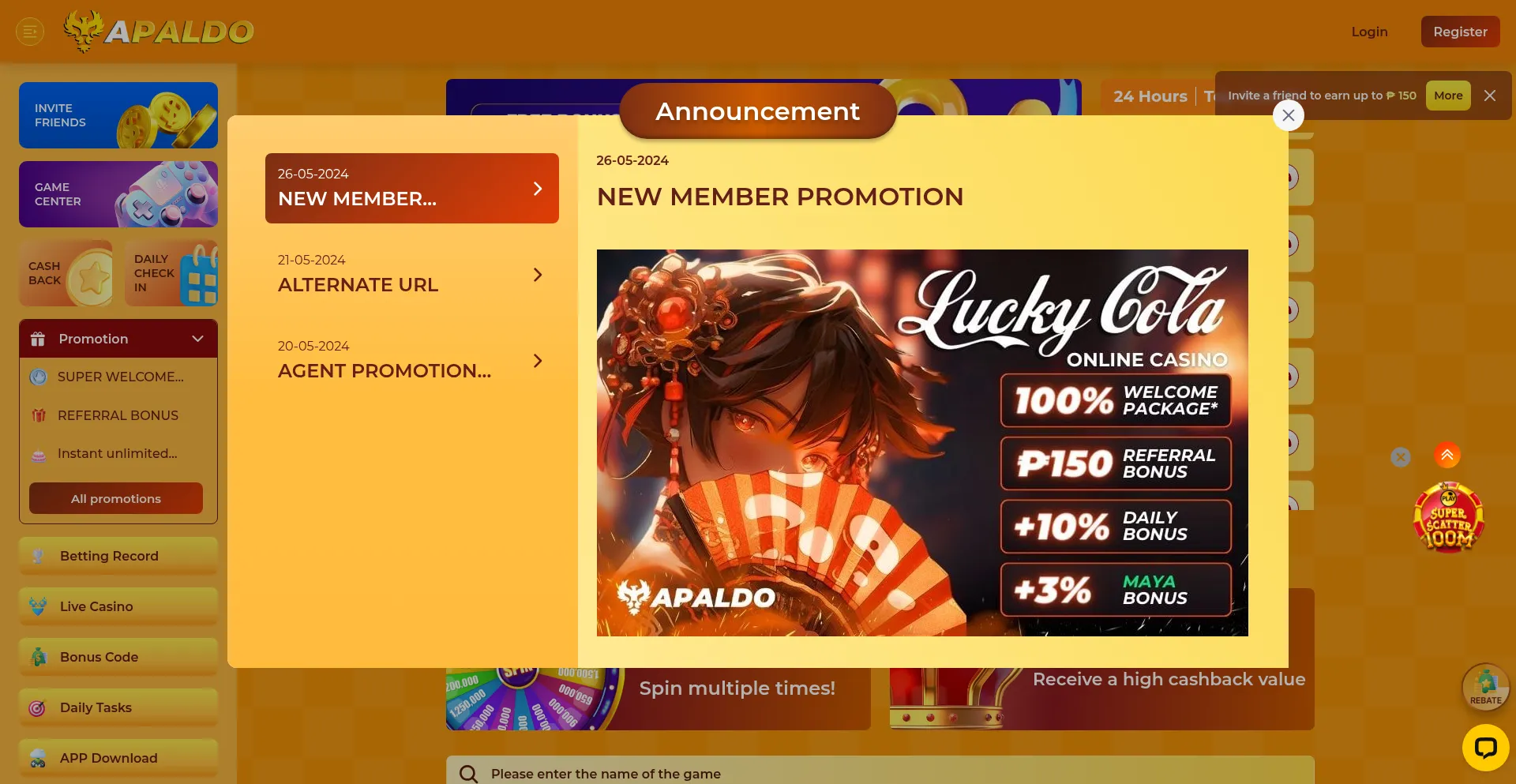Open the live chat support icon
1516x784 pixels.
tap(1485, 747)
